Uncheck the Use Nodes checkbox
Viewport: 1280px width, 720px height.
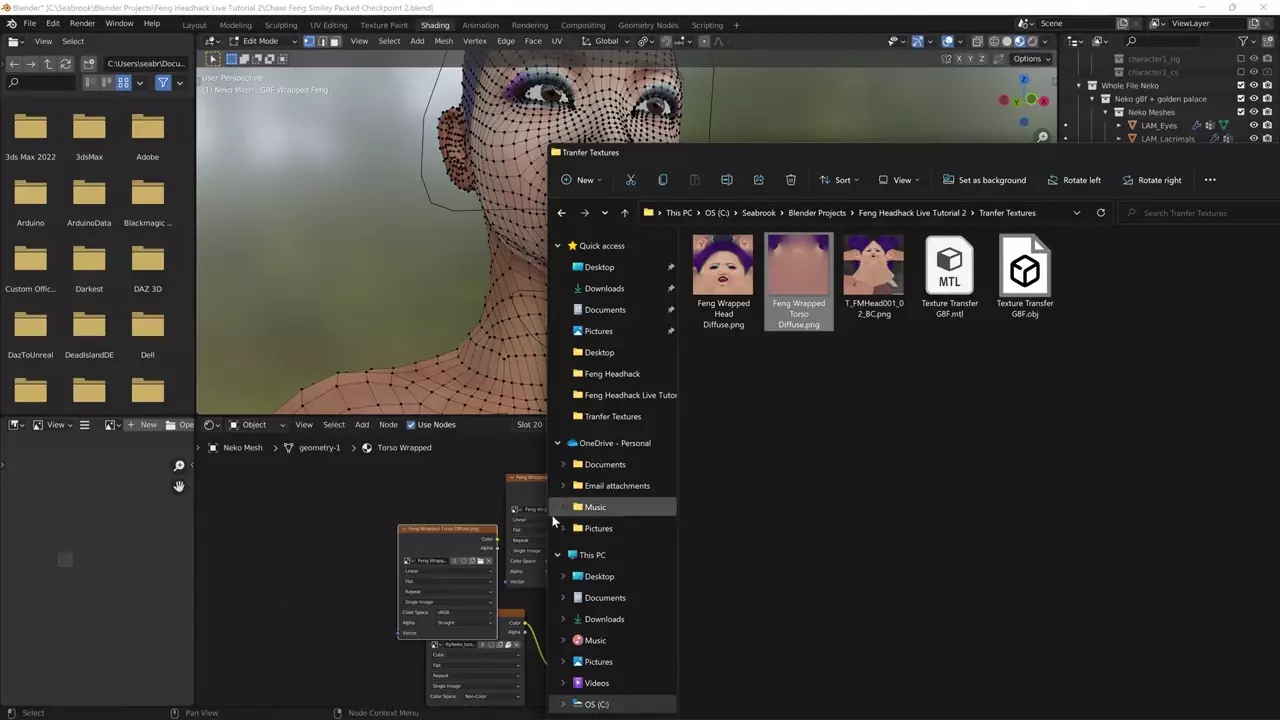tap(410, 425)
